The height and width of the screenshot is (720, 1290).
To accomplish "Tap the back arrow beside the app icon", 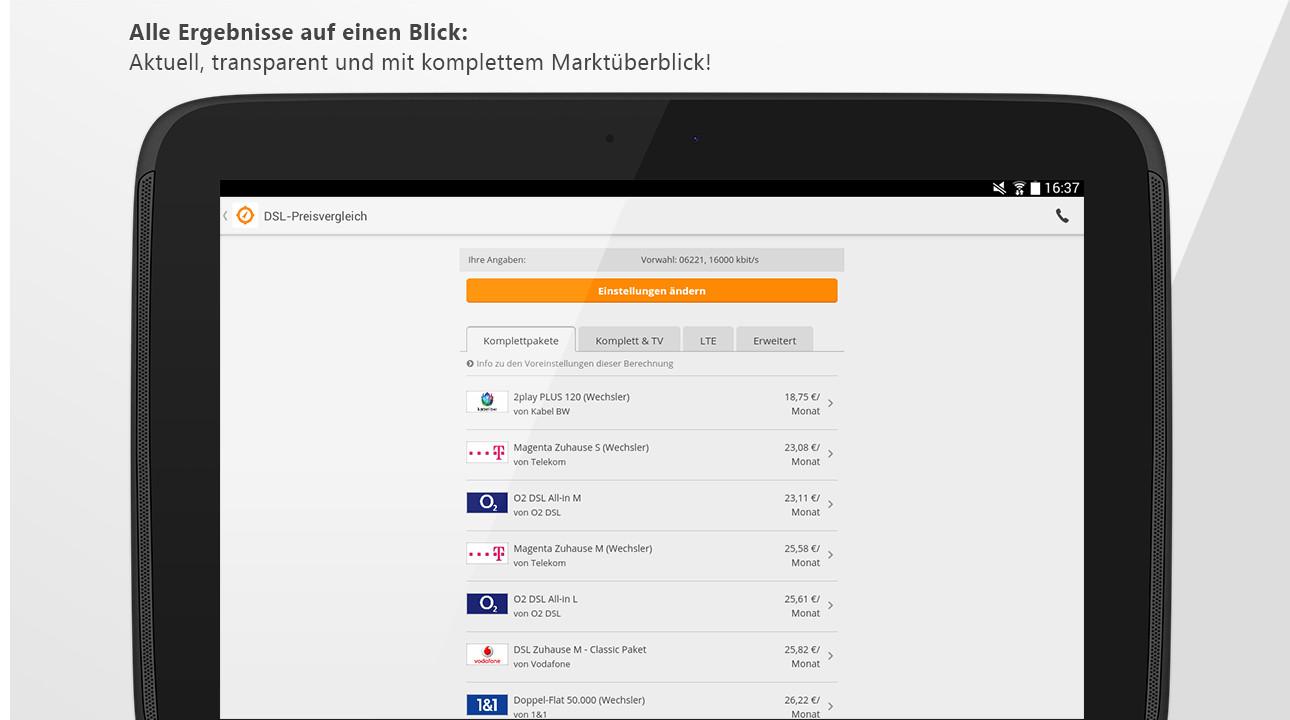I will (x=225, y=216).
